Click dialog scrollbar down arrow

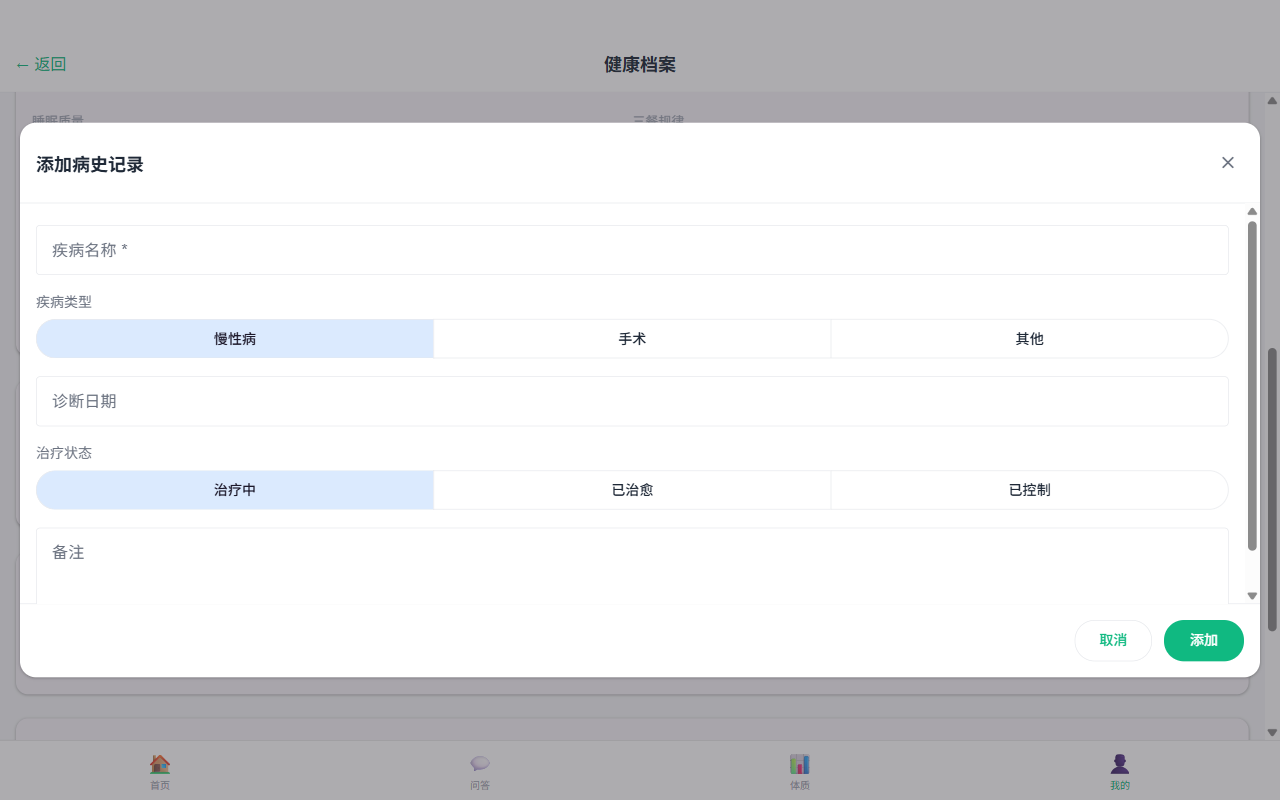[x=1252, y=596]
